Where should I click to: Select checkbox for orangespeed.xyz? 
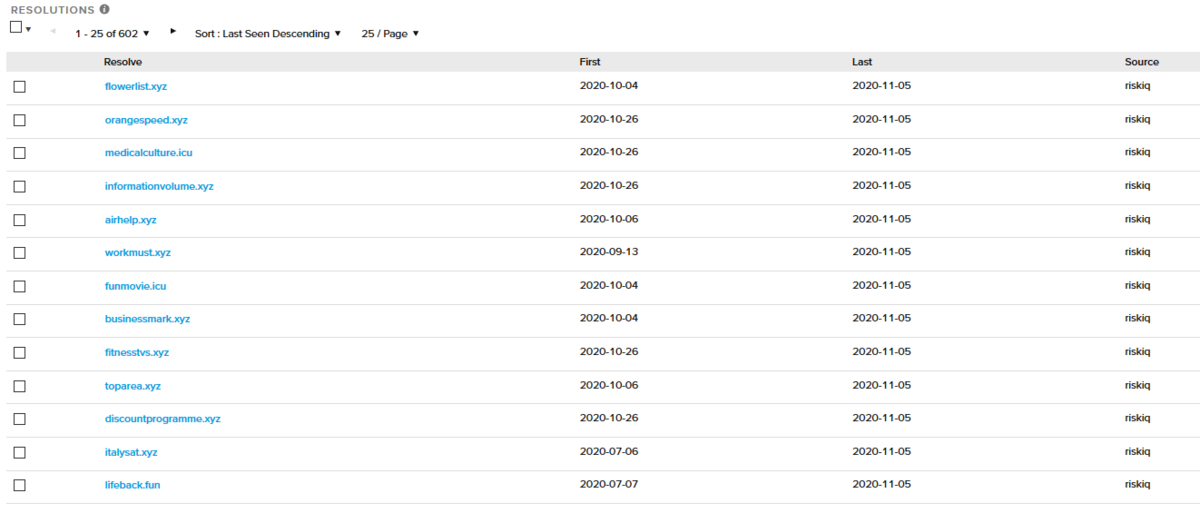(x=20, y=120)
